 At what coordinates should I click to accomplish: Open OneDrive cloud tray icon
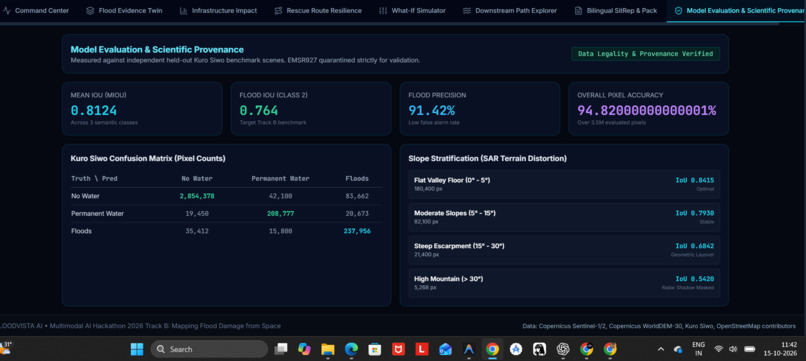tap(678, 350)
